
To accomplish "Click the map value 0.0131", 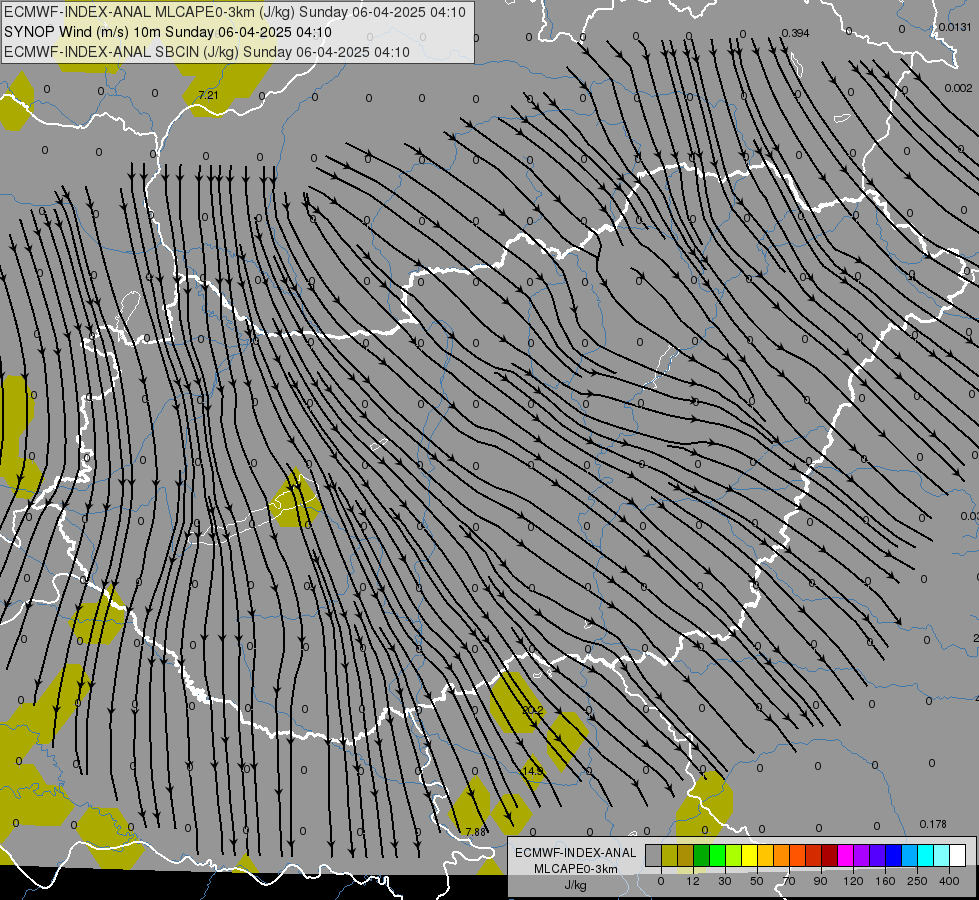I will [x=955, y=27].
